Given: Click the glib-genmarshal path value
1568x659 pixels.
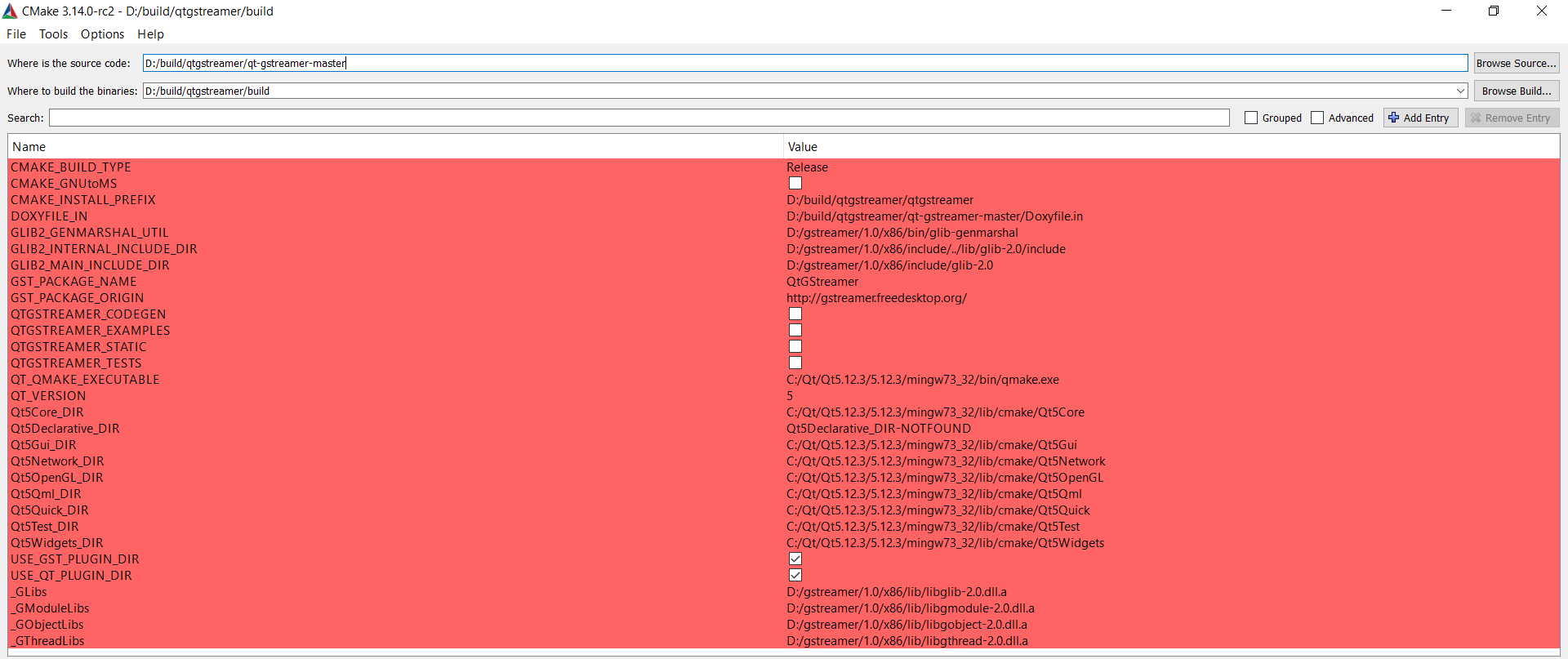Looking at the screenshot, I should [x=902, y=232].
